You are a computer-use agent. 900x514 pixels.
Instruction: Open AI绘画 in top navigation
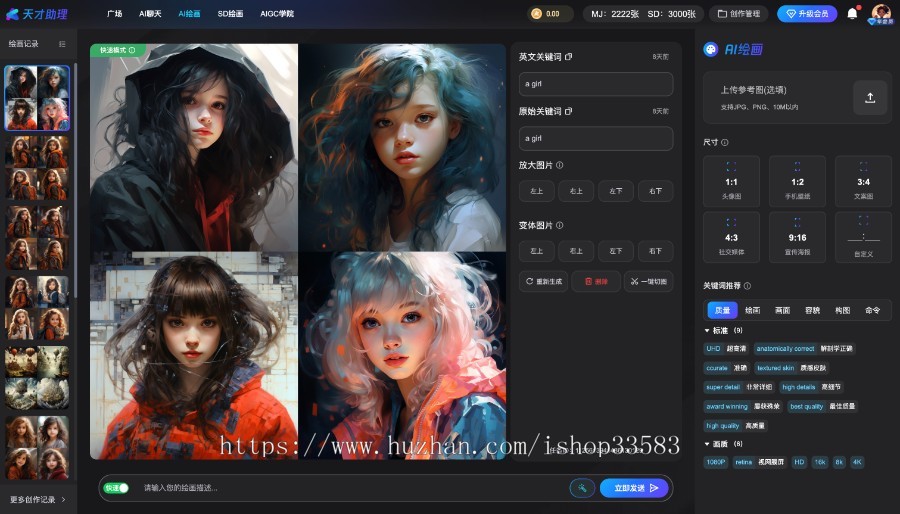coord(189,14)
